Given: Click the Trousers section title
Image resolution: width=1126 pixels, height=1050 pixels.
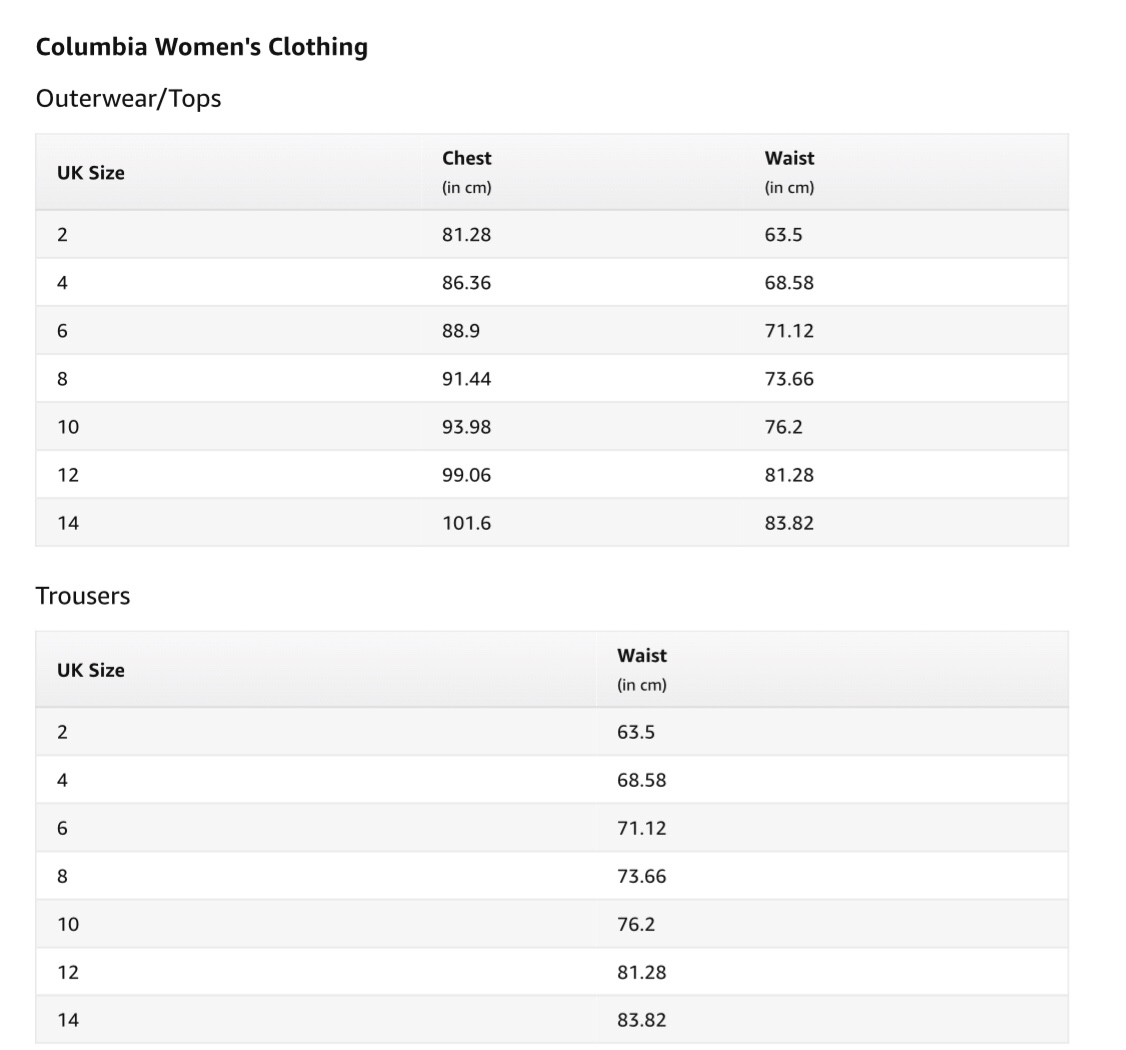Looking at the screenshot, I should click(x=83, y=596).
